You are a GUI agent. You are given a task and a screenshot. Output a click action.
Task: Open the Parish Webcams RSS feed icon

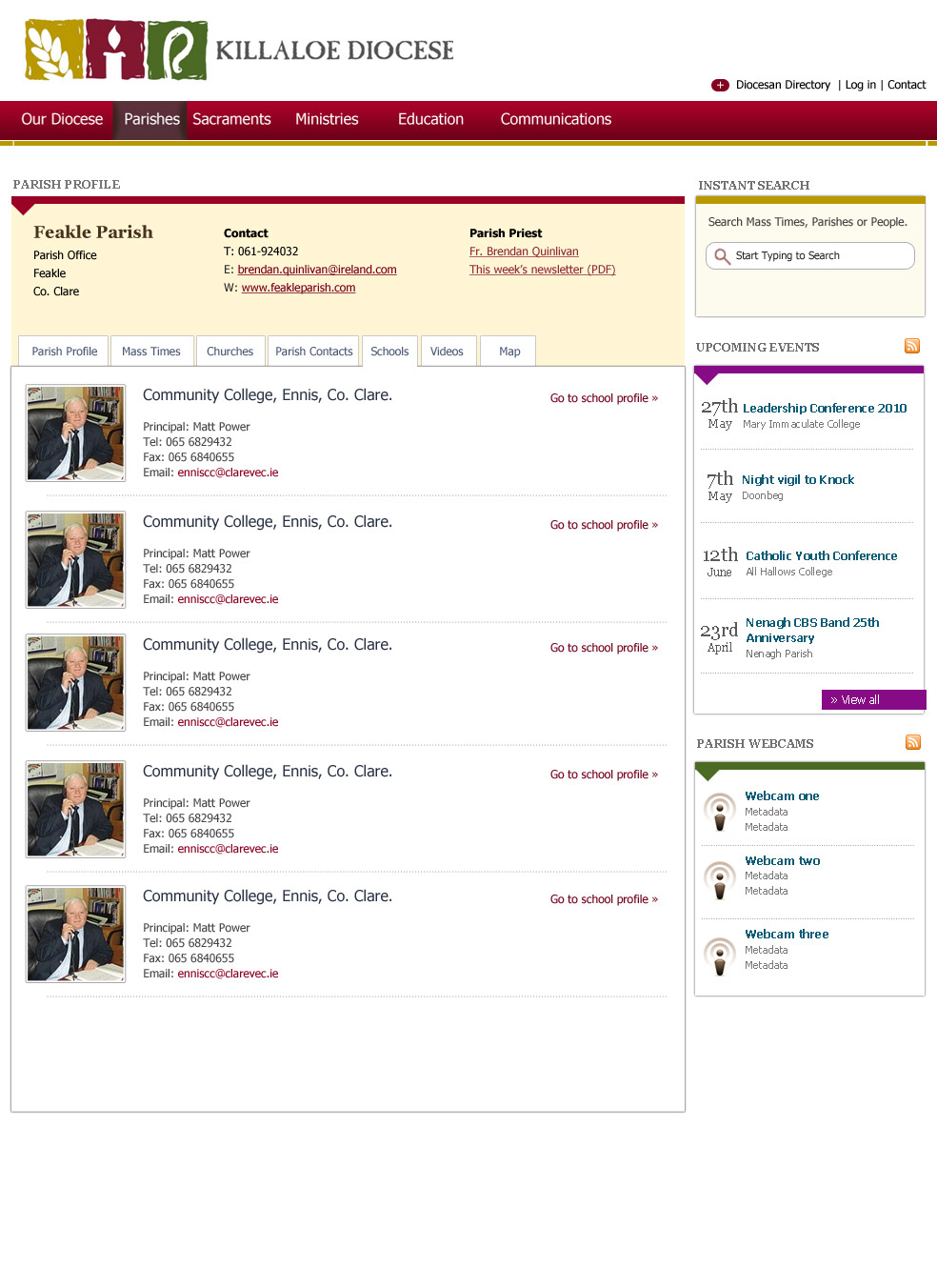click(913, 742)
